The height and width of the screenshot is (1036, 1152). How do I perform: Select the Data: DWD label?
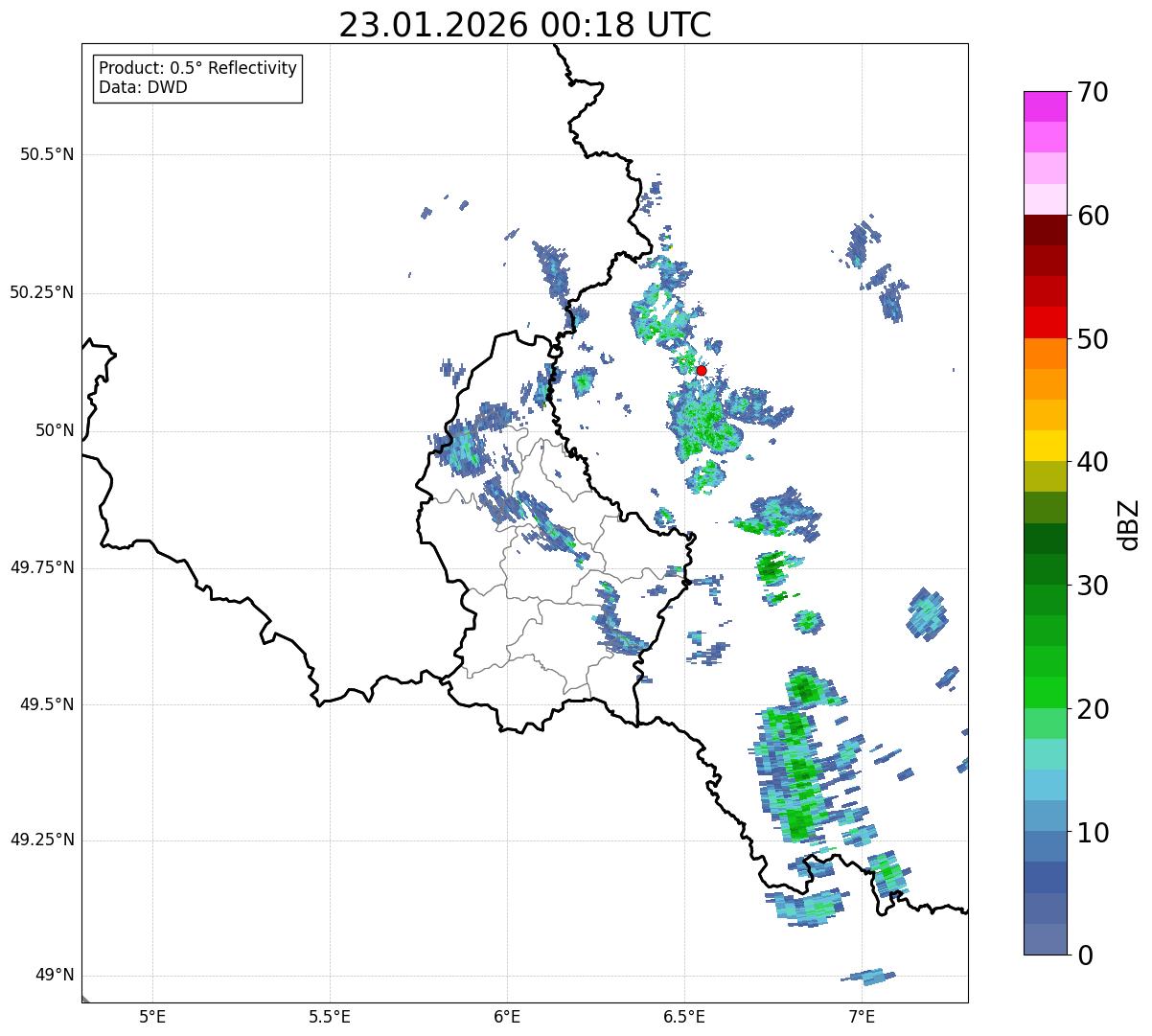143,87
